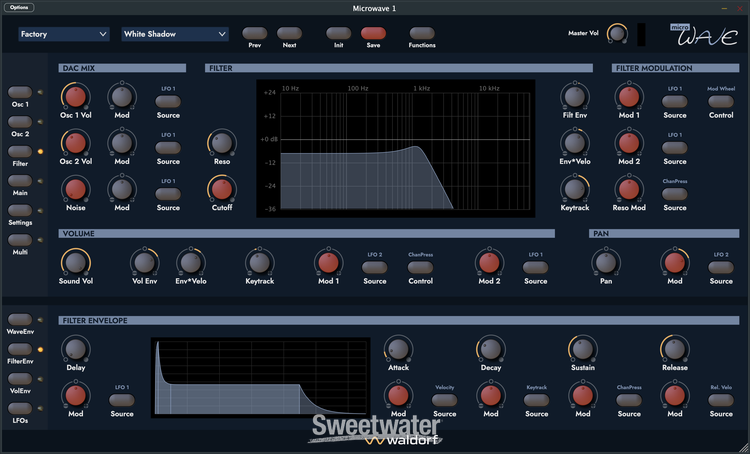Open the Options menu
Image resolution: width=750 pixels, height=454 pixels.
(19, 8)
